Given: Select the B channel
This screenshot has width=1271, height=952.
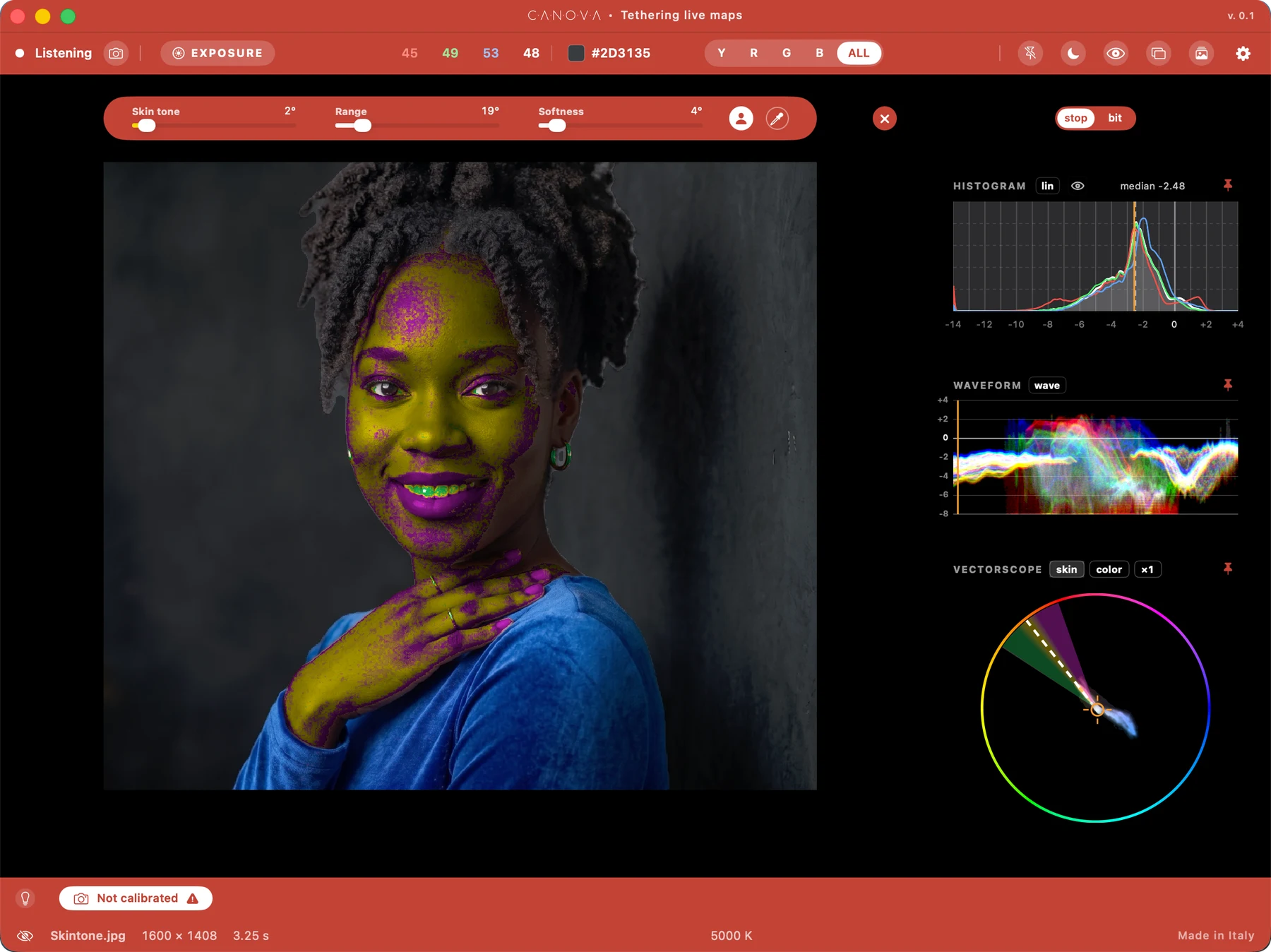Looking at the screenshot, I should (819, 53).
